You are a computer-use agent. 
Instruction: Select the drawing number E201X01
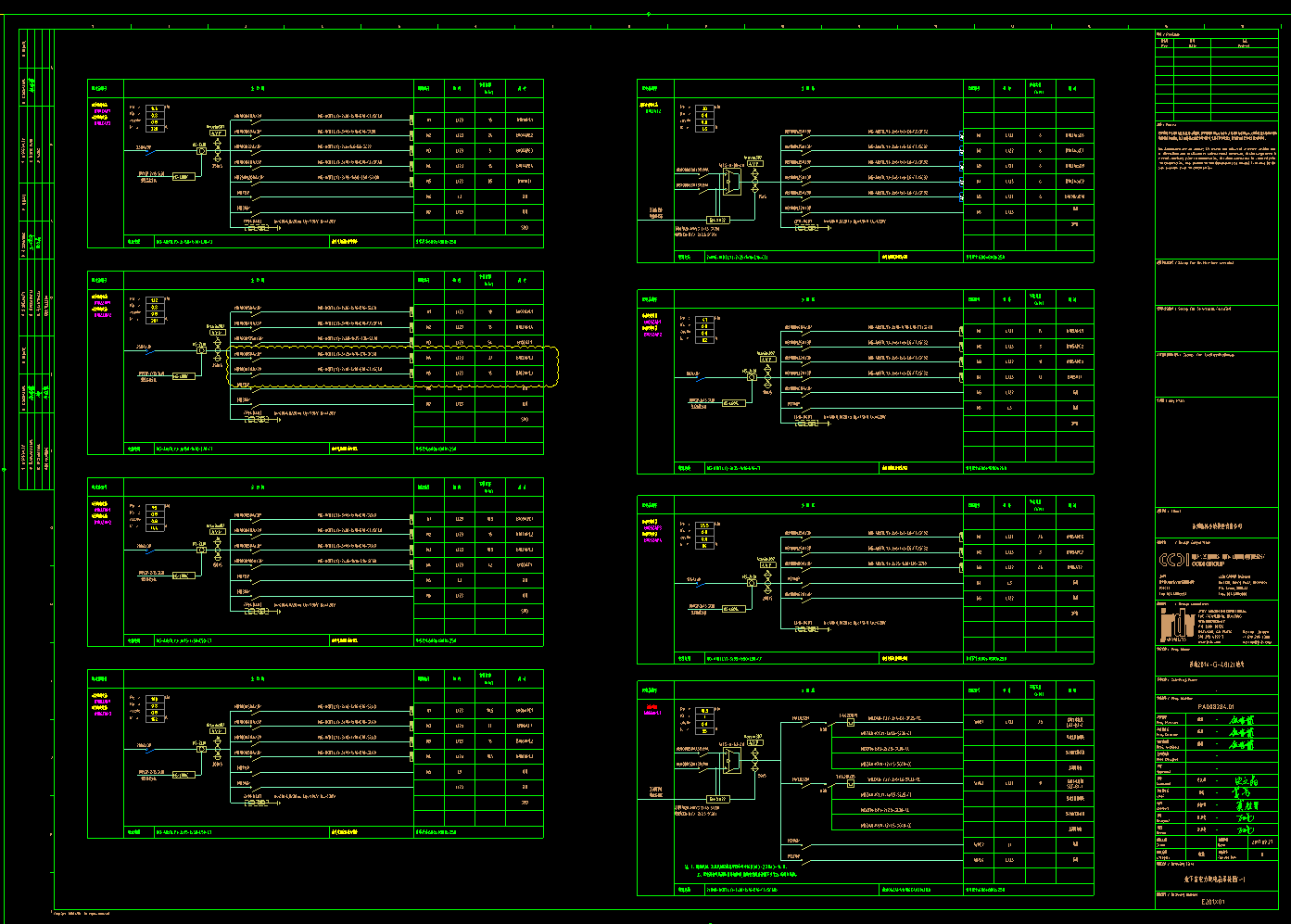(1213, 901)
